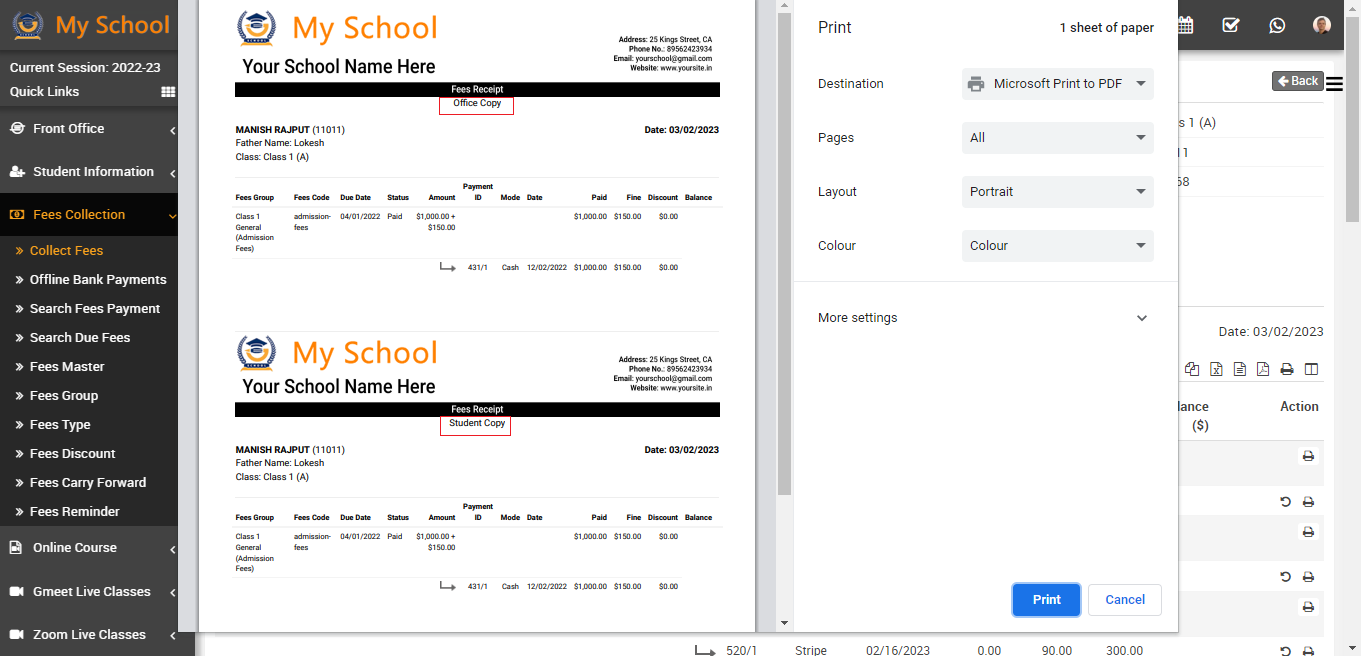Click the Back button
The width and height of the screenshot is (1361, 656).
click(x=1298, y=81)
